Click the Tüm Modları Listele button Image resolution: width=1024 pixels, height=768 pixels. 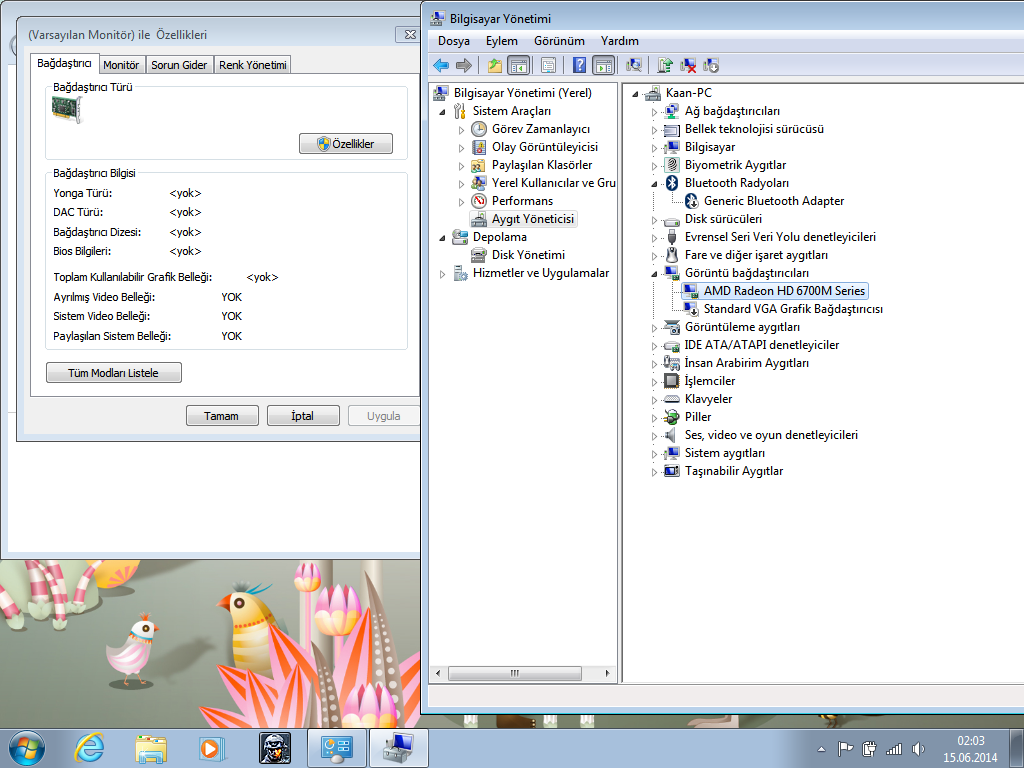114,373
